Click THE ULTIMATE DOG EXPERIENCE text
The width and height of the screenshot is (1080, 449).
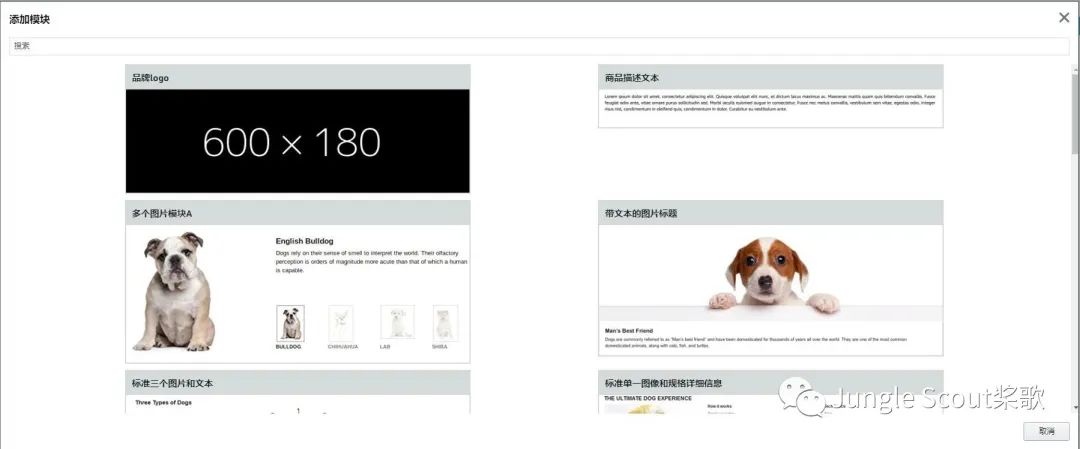click(647, 398)
